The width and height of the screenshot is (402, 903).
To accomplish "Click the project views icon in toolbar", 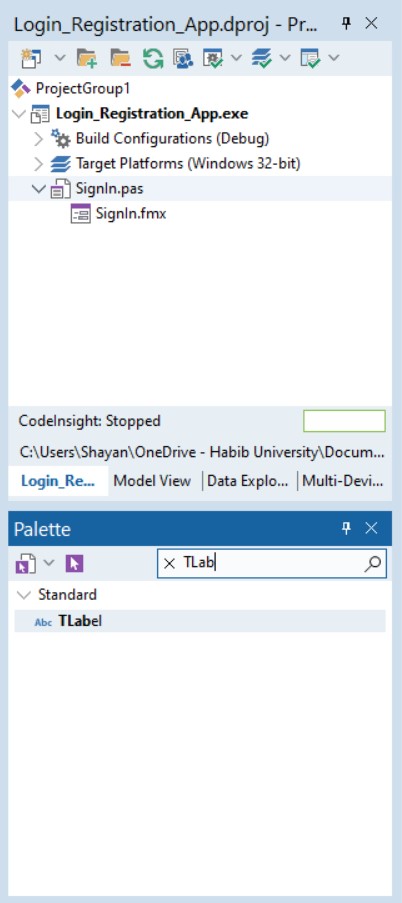I will [183, 58].
